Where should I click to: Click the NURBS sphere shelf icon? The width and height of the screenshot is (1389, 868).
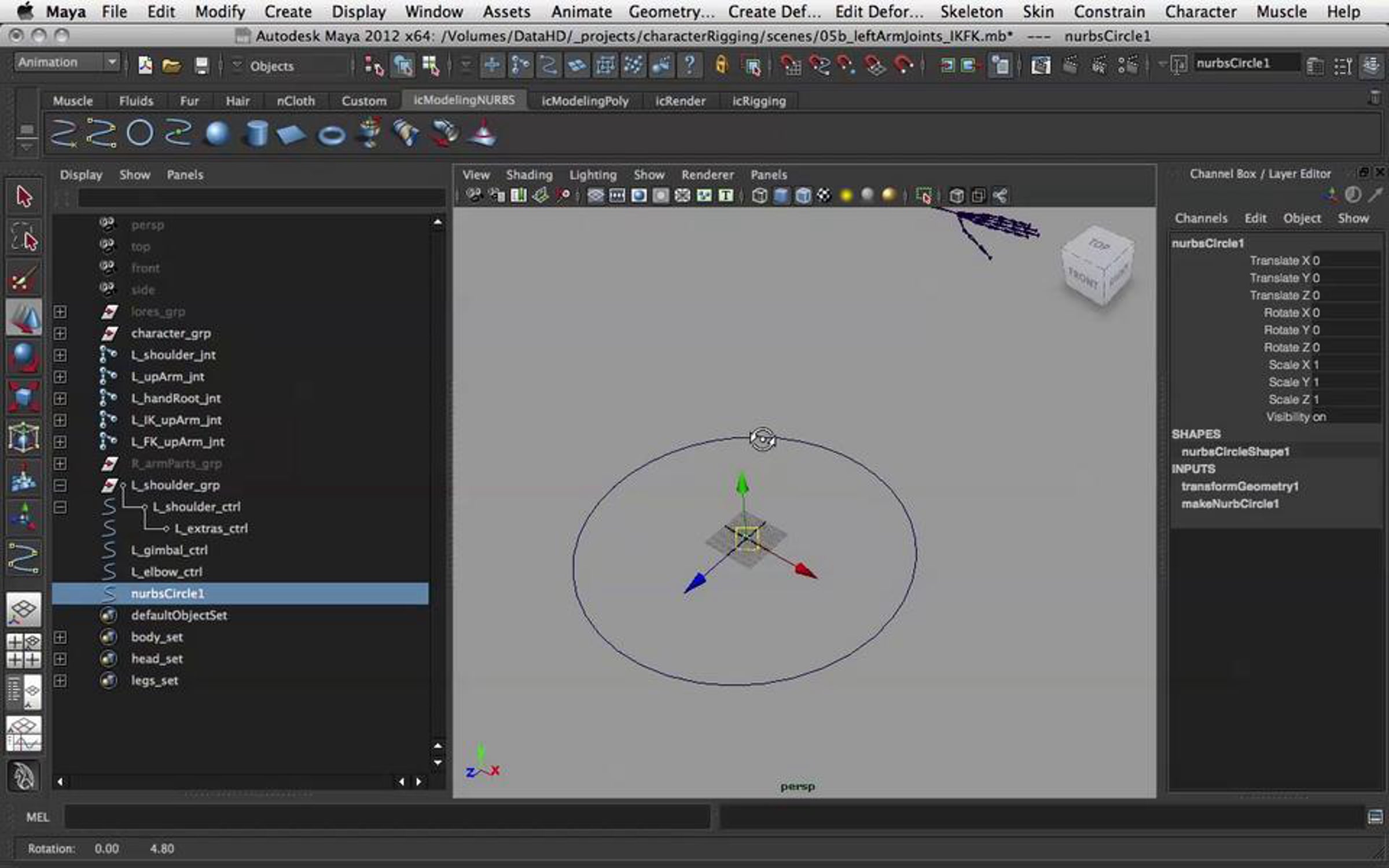217,134
